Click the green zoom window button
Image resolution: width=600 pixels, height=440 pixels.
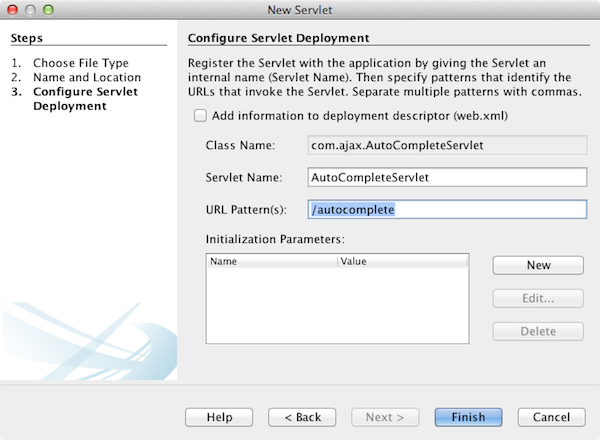tap(49, 10)
